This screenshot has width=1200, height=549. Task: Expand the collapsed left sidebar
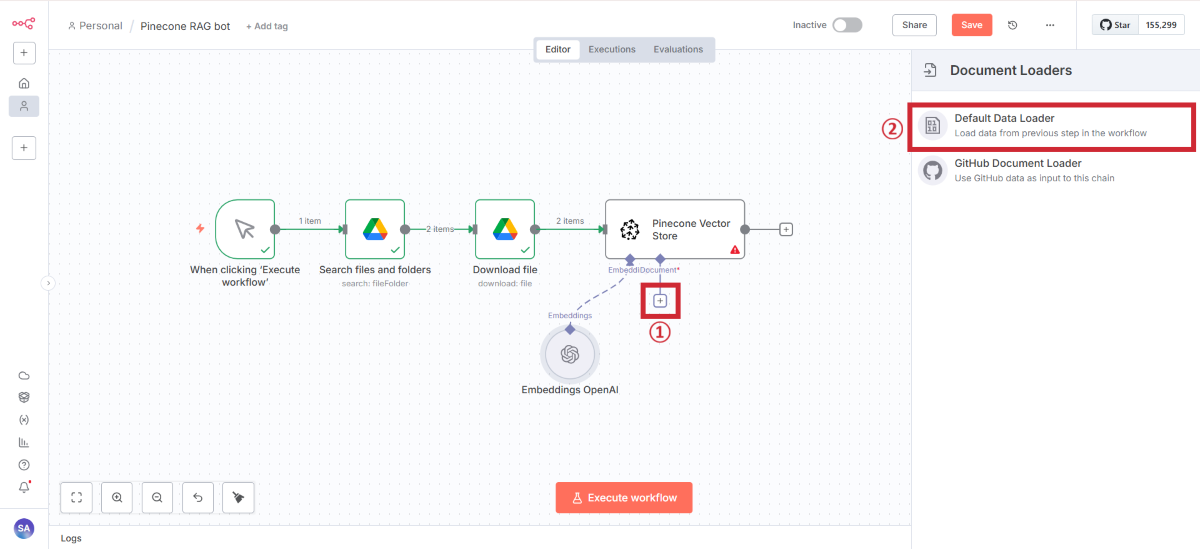coord(46,284)
